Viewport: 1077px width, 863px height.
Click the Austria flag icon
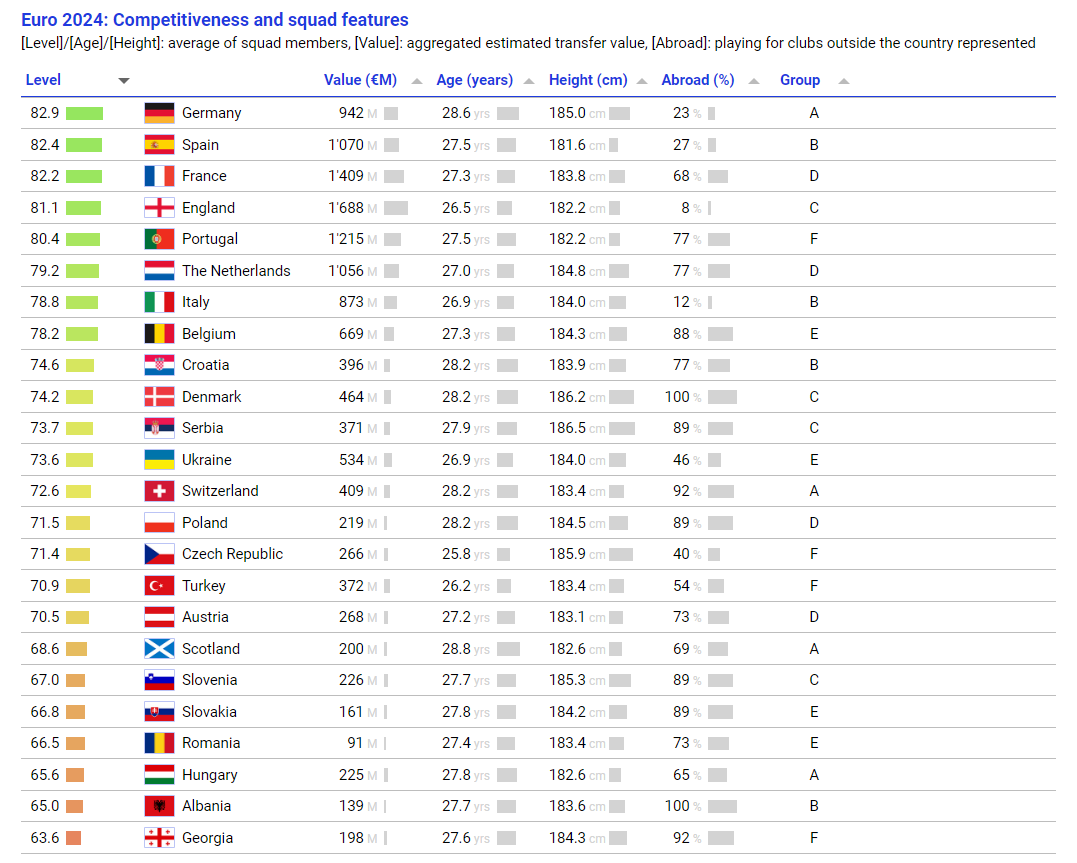[x=159, y=617]
